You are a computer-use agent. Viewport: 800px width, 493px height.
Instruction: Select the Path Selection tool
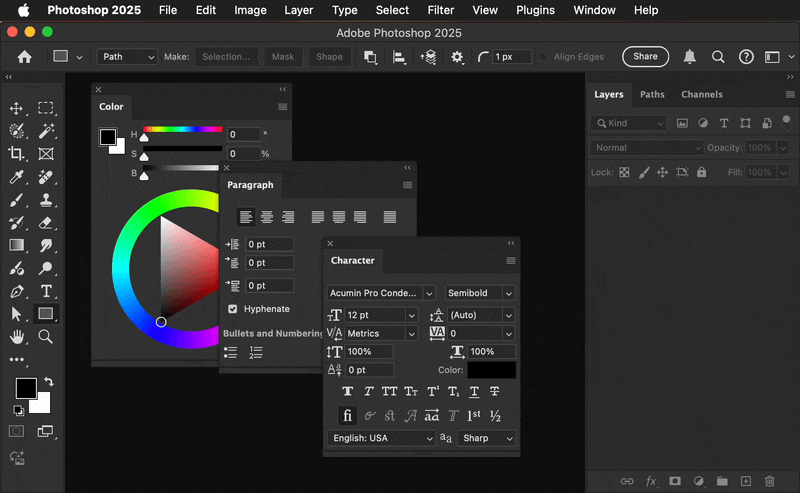coord(16,314)
